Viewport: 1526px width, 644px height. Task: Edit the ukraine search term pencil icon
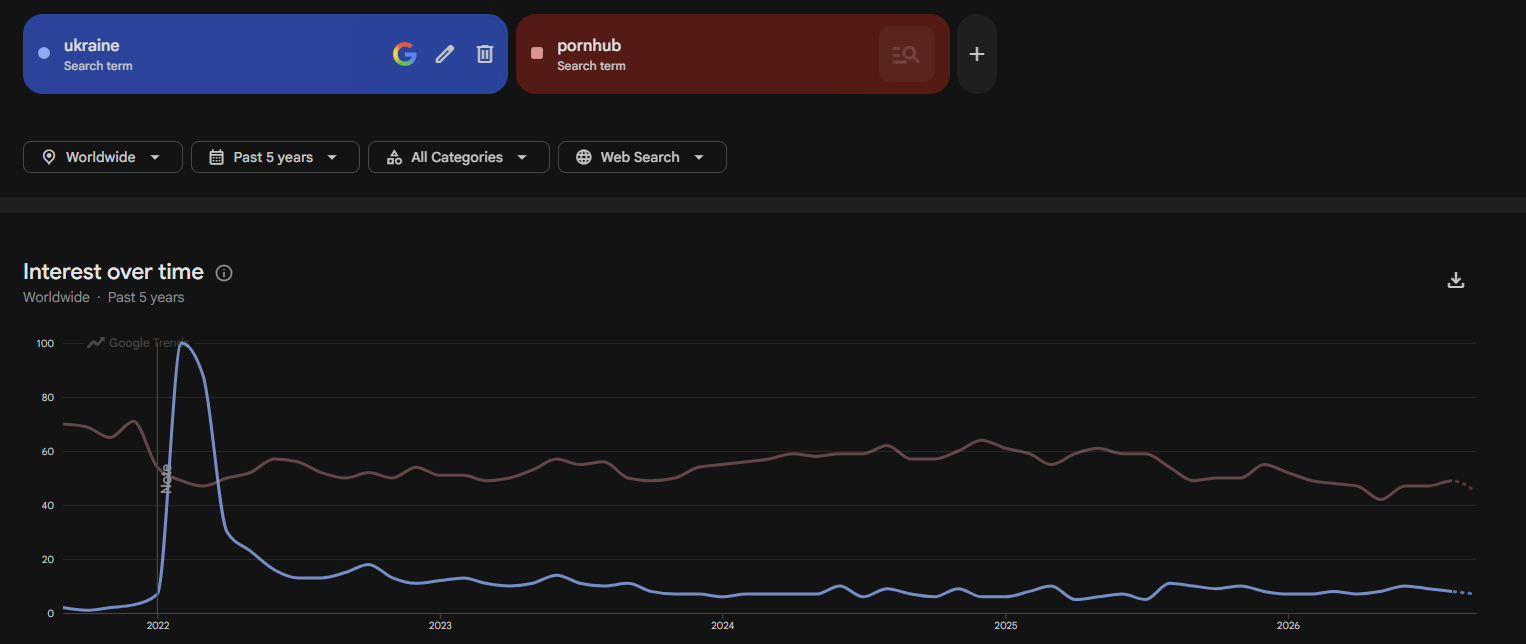point(445,54)
